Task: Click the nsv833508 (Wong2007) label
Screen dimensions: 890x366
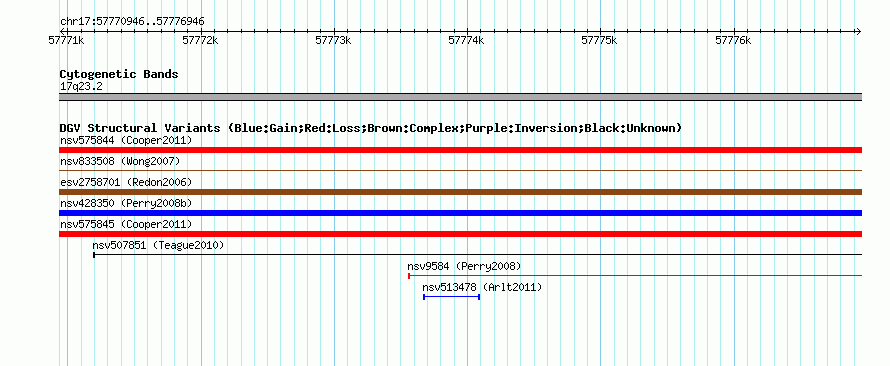Action: coord(120,161)
